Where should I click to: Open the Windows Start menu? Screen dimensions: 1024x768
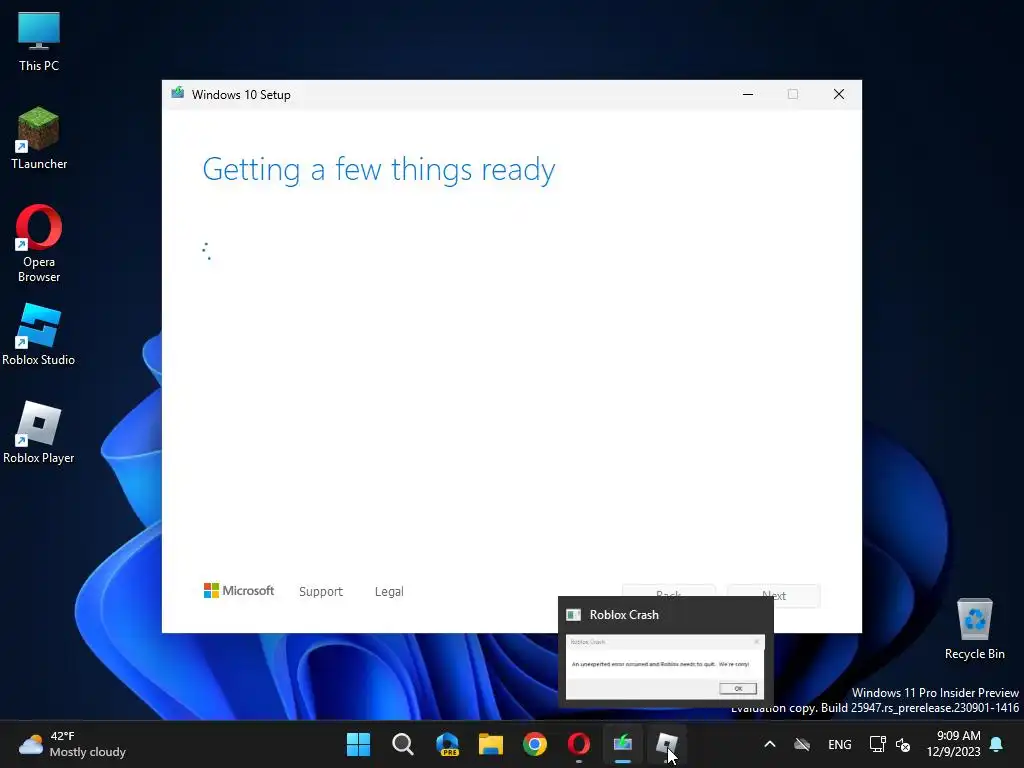[x=358, y=744]
